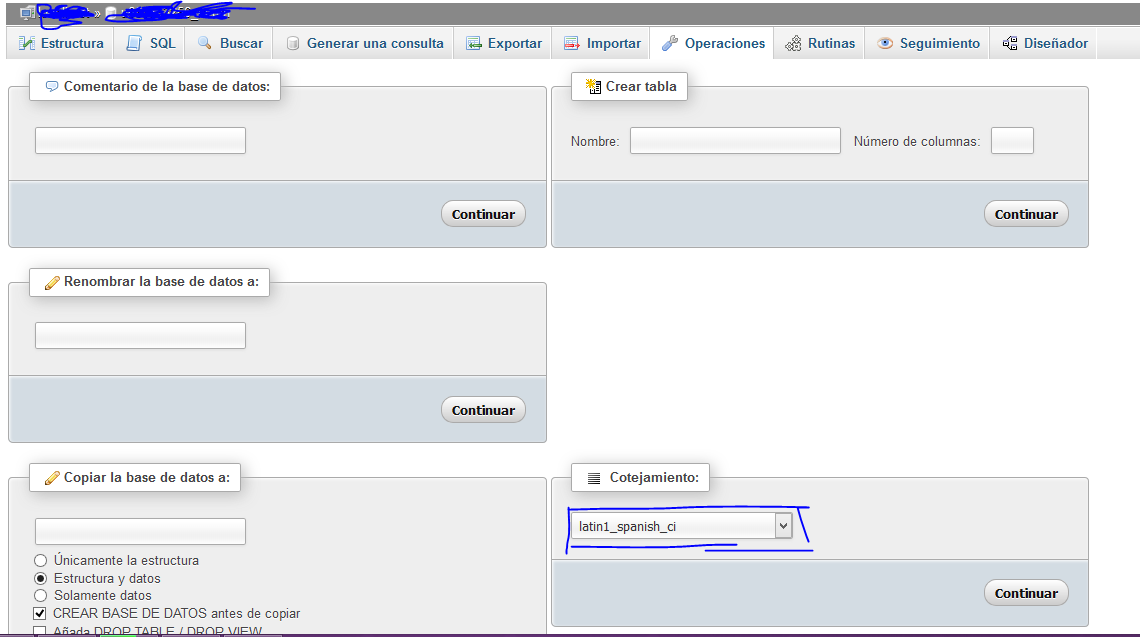The height and width of the screenshot is (637, 1140).
Task: Click the Buscar magnifier icon
Action: coord(205,44)
